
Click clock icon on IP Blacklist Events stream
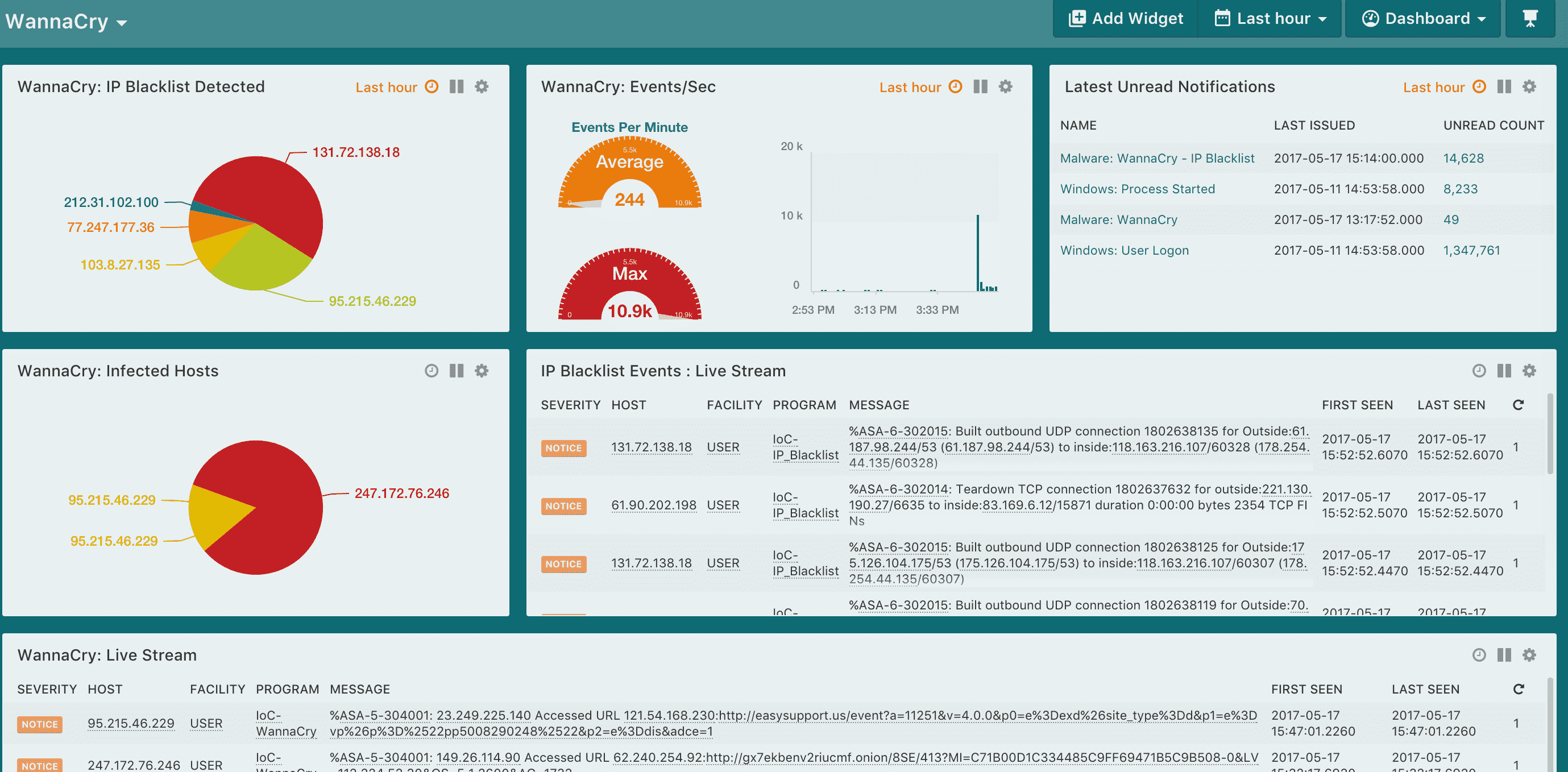click(1479, 371)
